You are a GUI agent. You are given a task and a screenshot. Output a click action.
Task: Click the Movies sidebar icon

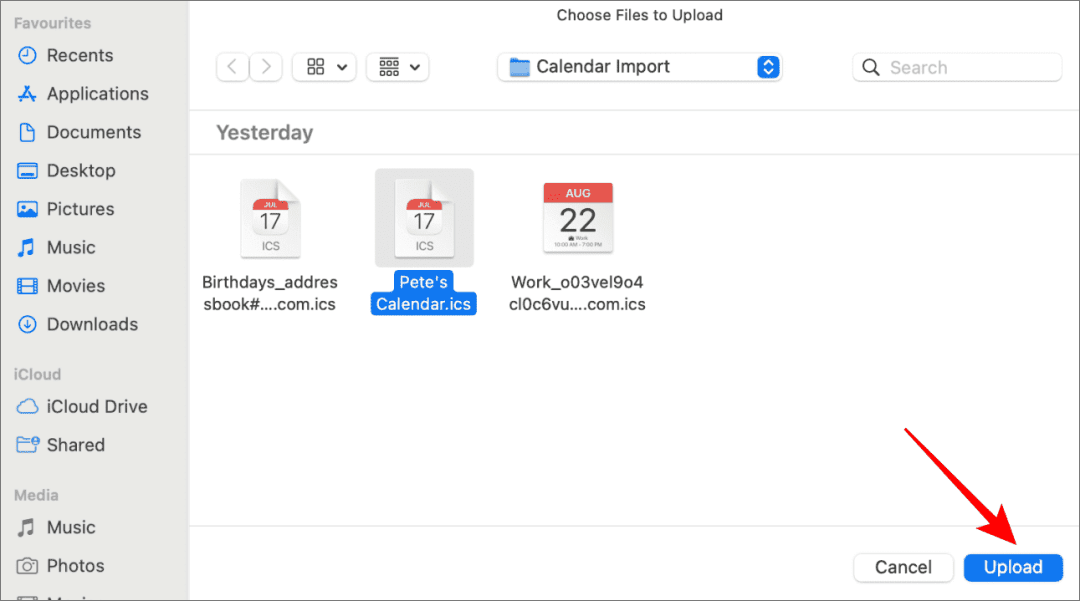point(28,286)
